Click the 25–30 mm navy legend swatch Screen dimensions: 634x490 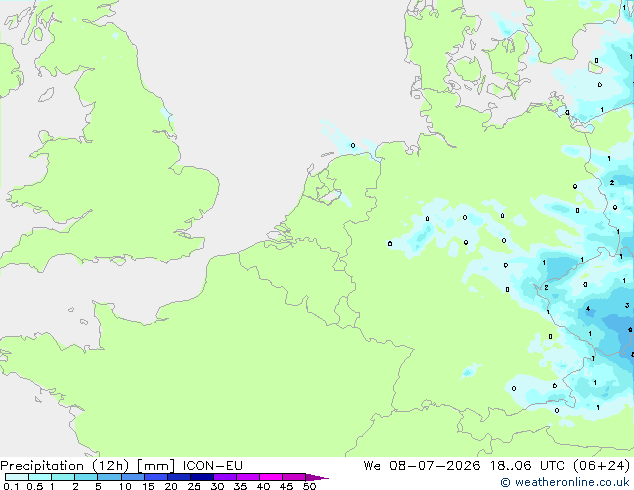[202, 477]
